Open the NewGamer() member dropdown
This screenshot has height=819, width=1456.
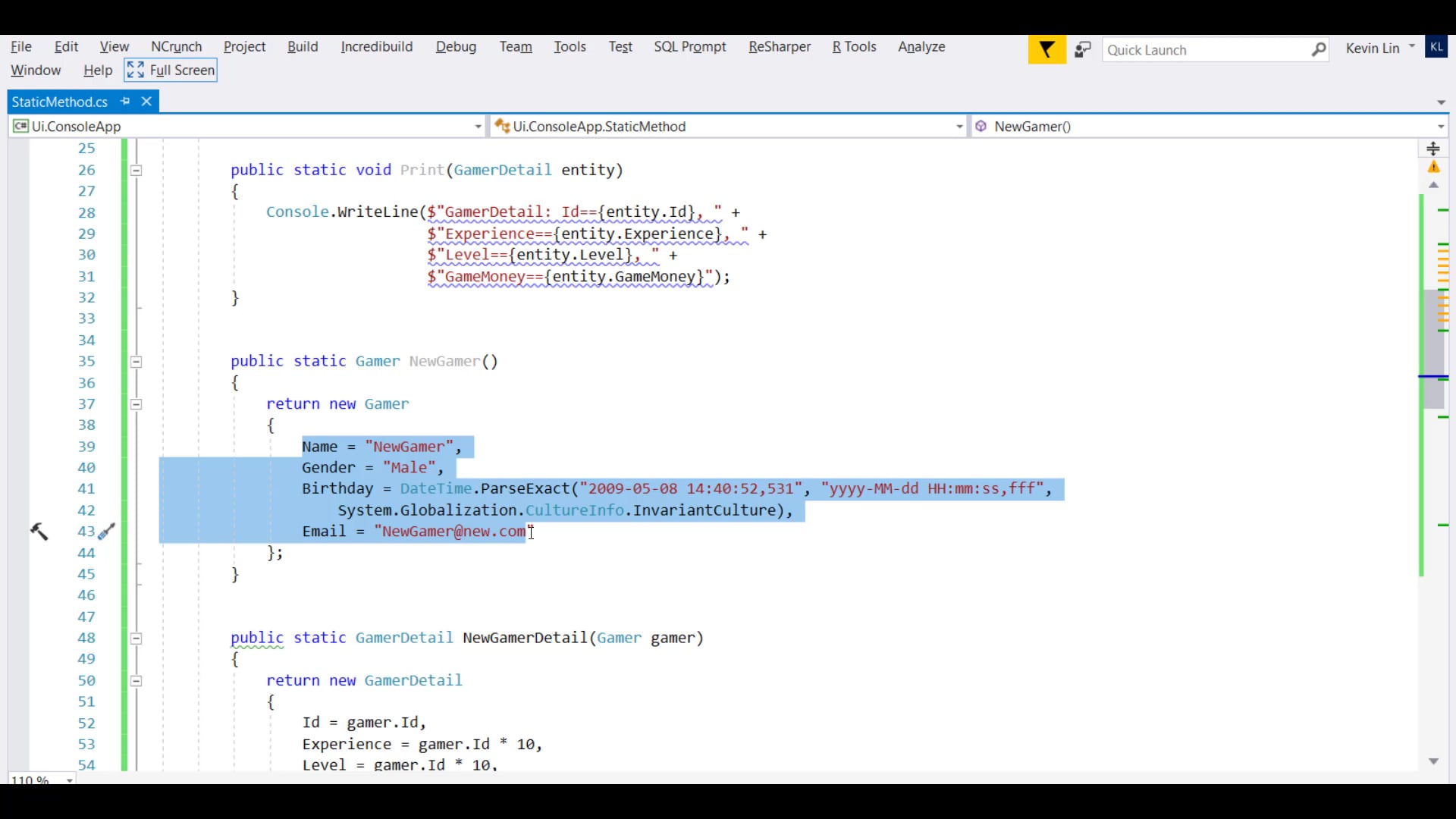click(1439, 127)
